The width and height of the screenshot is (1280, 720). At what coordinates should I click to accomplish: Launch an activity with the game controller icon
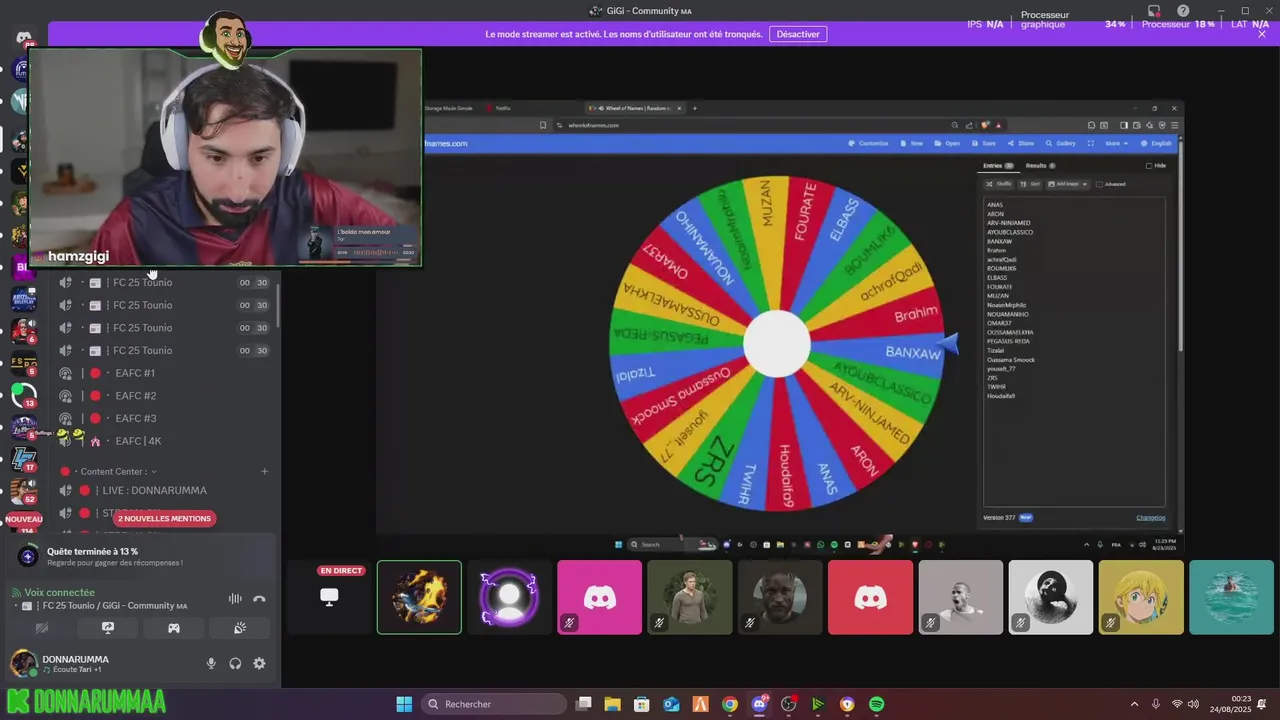pos(174,628)
